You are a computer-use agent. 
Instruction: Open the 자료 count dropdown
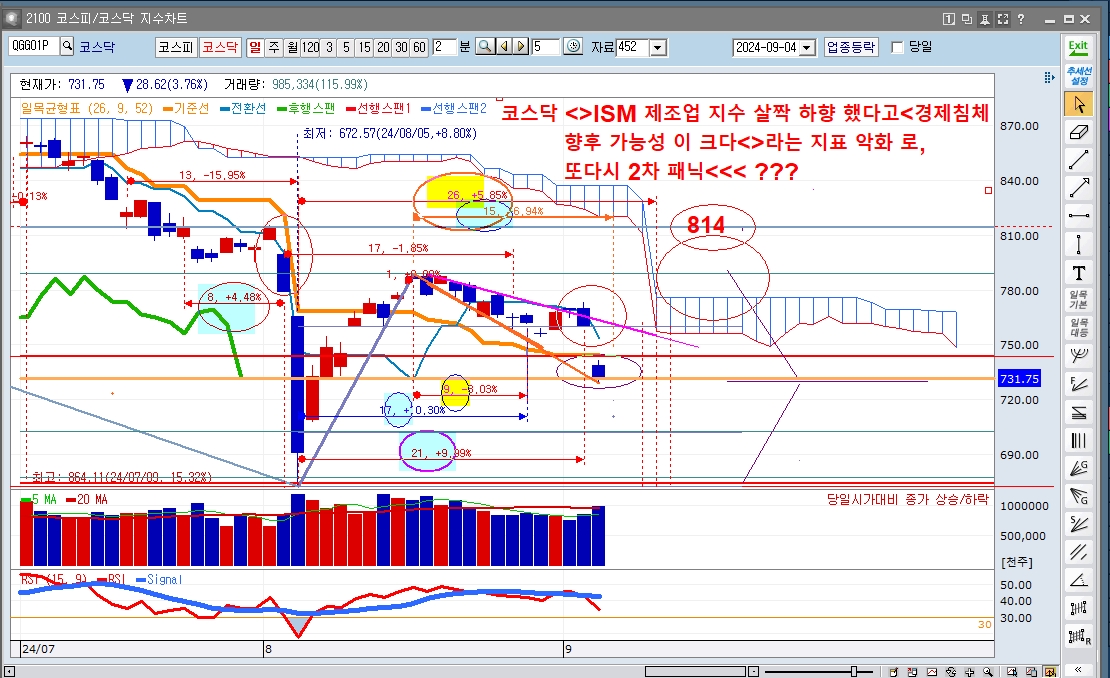[658, 47]
